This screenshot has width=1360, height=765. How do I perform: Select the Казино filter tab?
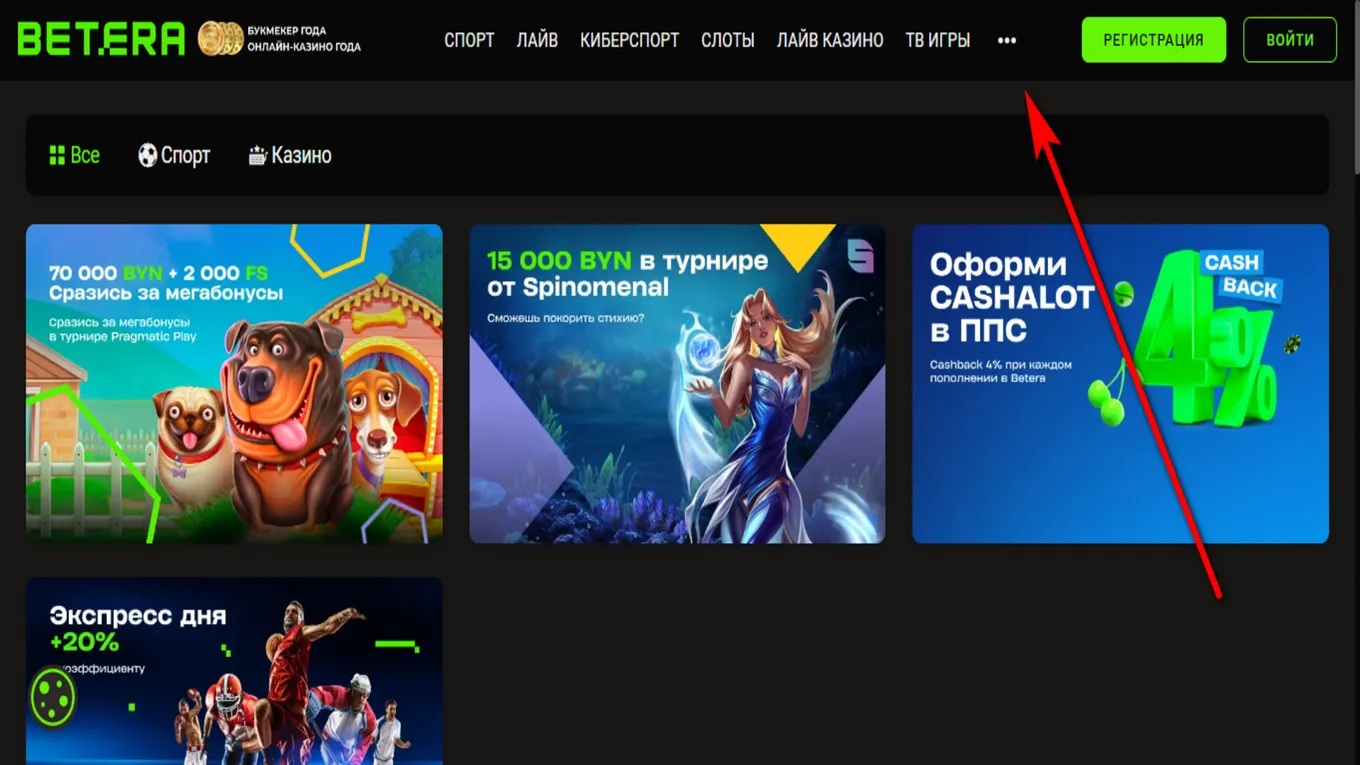(x=290, y=155)
